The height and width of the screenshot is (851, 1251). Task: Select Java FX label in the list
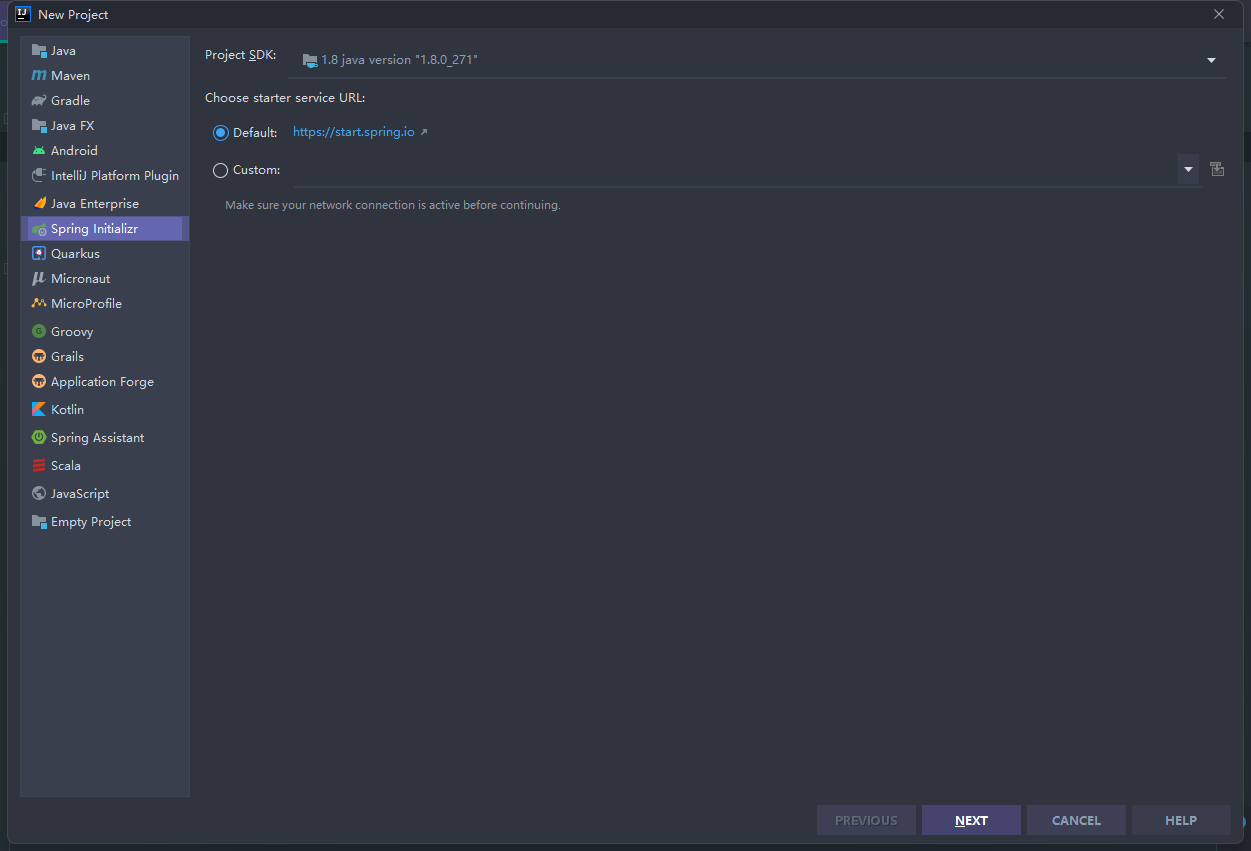(72, 126)
